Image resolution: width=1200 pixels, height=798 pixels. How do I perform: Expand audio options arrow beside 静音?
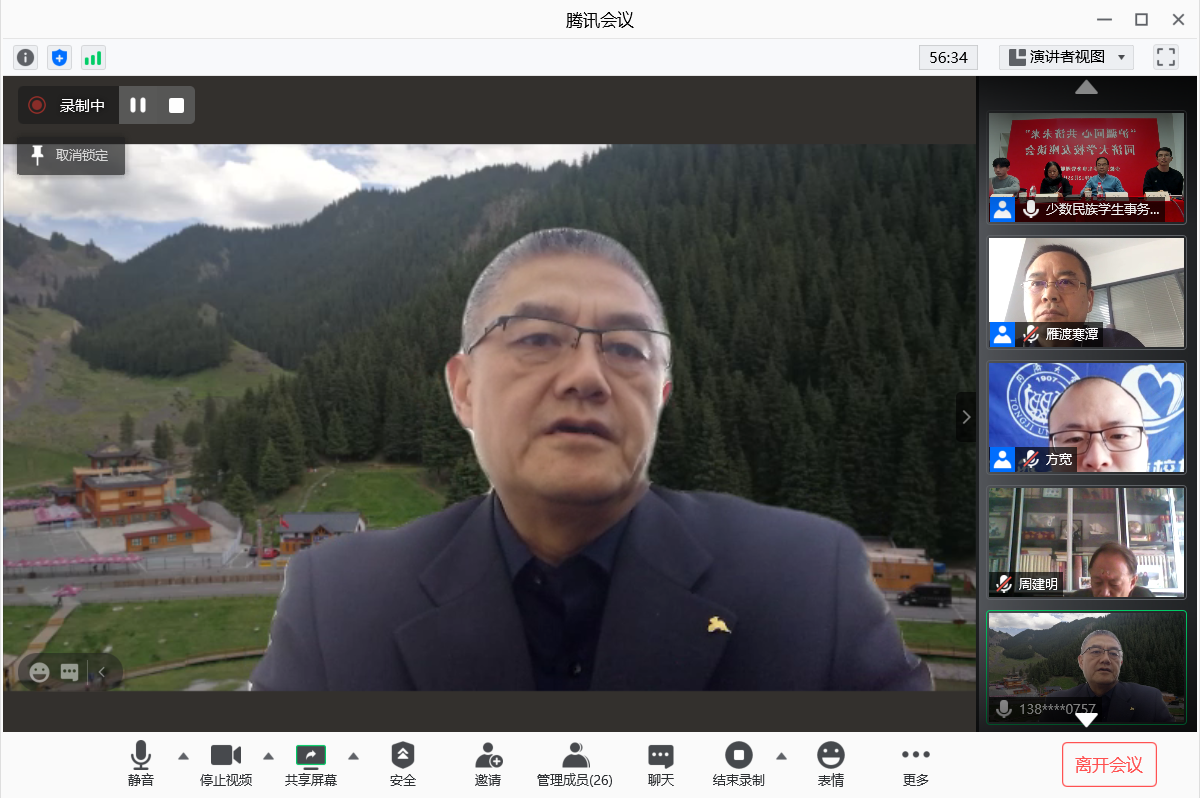click(183, 756)
